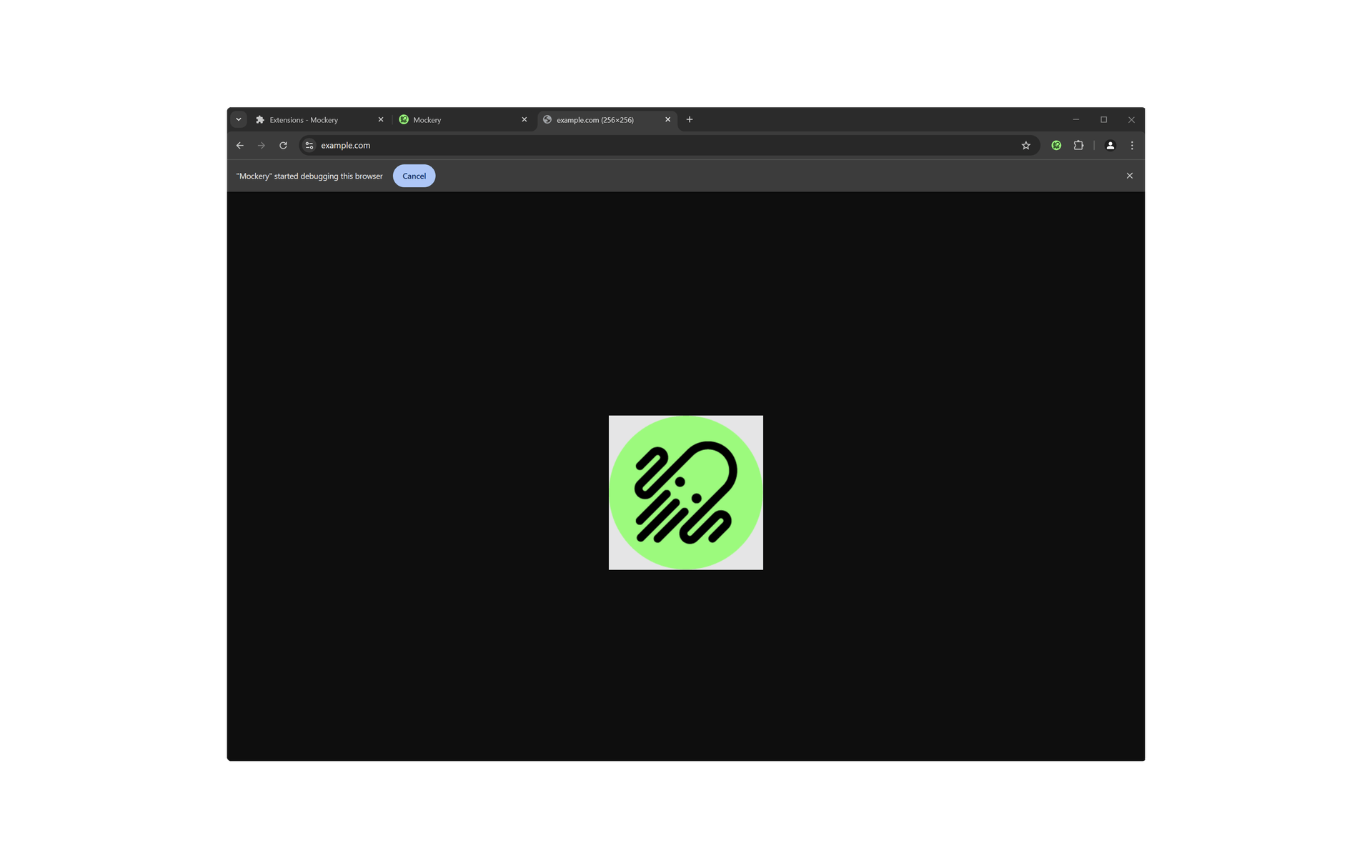Cancel Mockery debugging of this browser
Viewport: 1372px width, 868px height.
click(x=414, y=176)
